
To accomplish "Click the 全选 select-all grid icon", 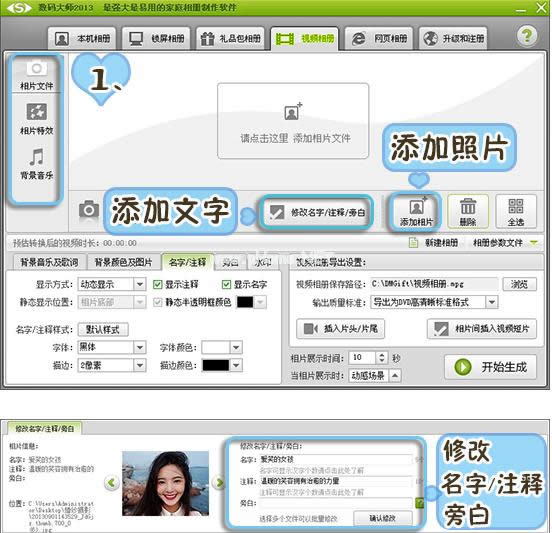I will pos(516,211).
